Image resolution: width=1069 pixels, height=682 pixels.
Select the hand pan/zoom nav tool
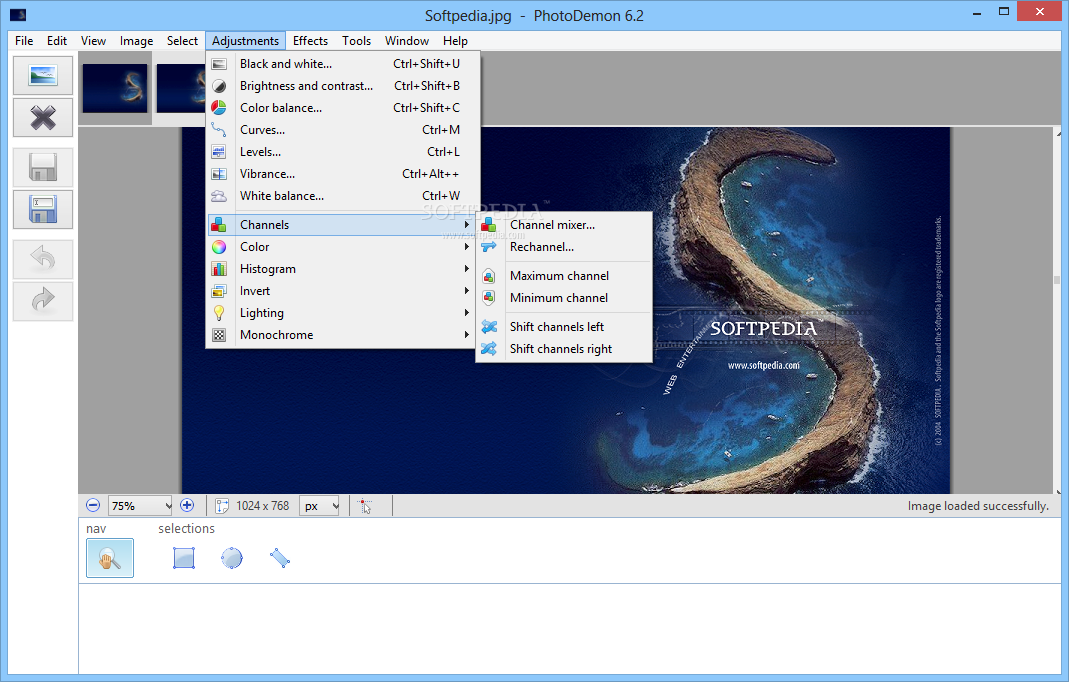[x=110, y=558]
